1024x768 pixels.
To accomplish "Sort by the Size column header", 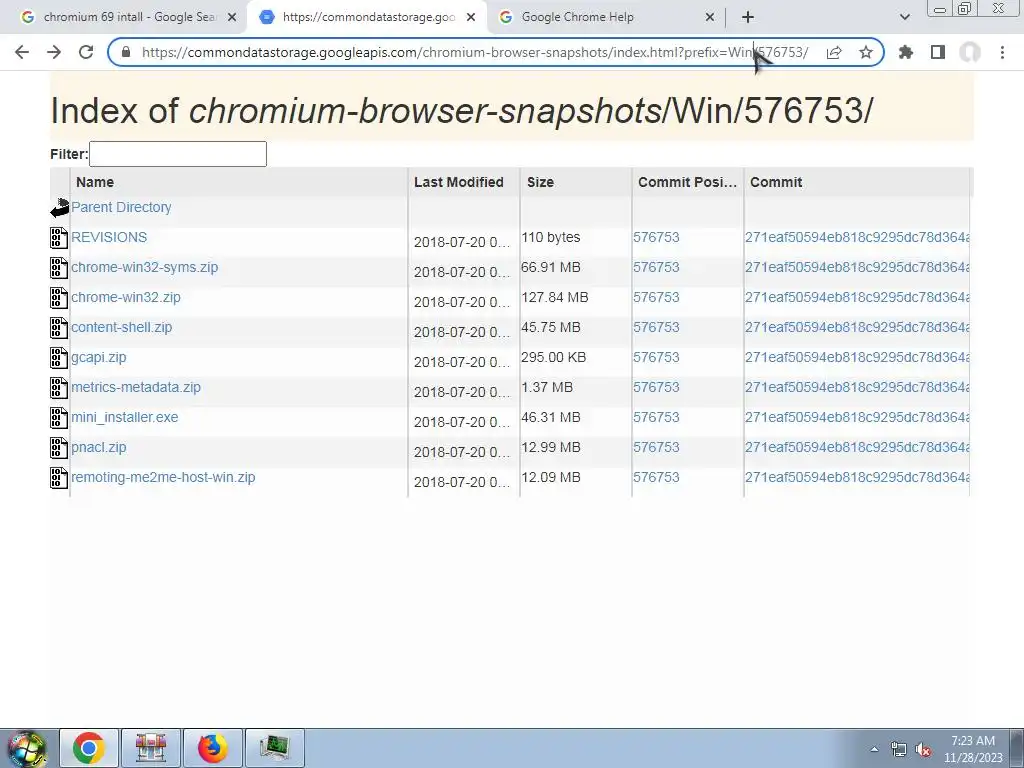I will (576, 182).
